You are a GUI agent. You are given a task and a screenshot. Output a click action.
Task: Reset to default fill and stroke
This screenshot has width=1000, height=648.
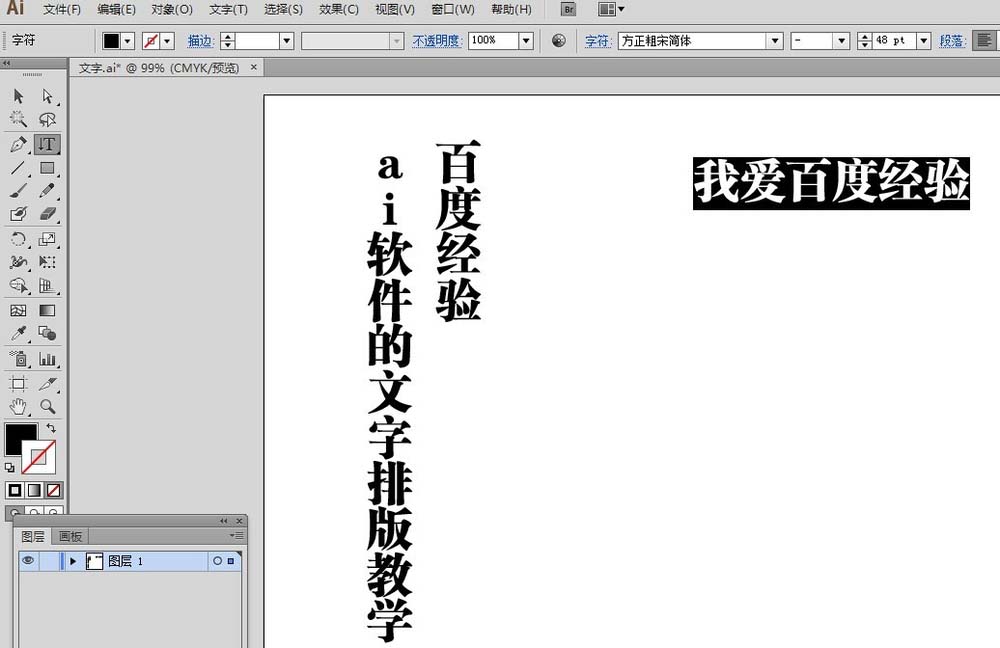click(10, 468)
